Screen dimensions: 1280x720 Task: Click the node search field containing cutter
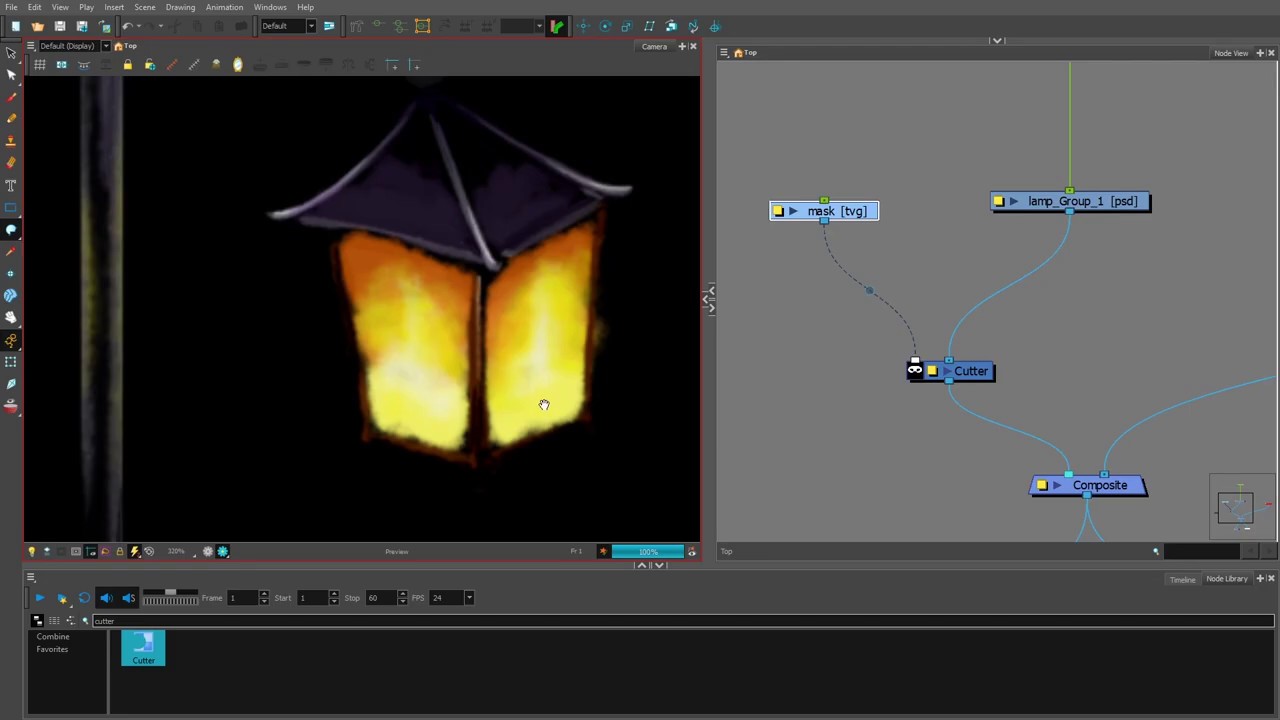click(684, 621)
